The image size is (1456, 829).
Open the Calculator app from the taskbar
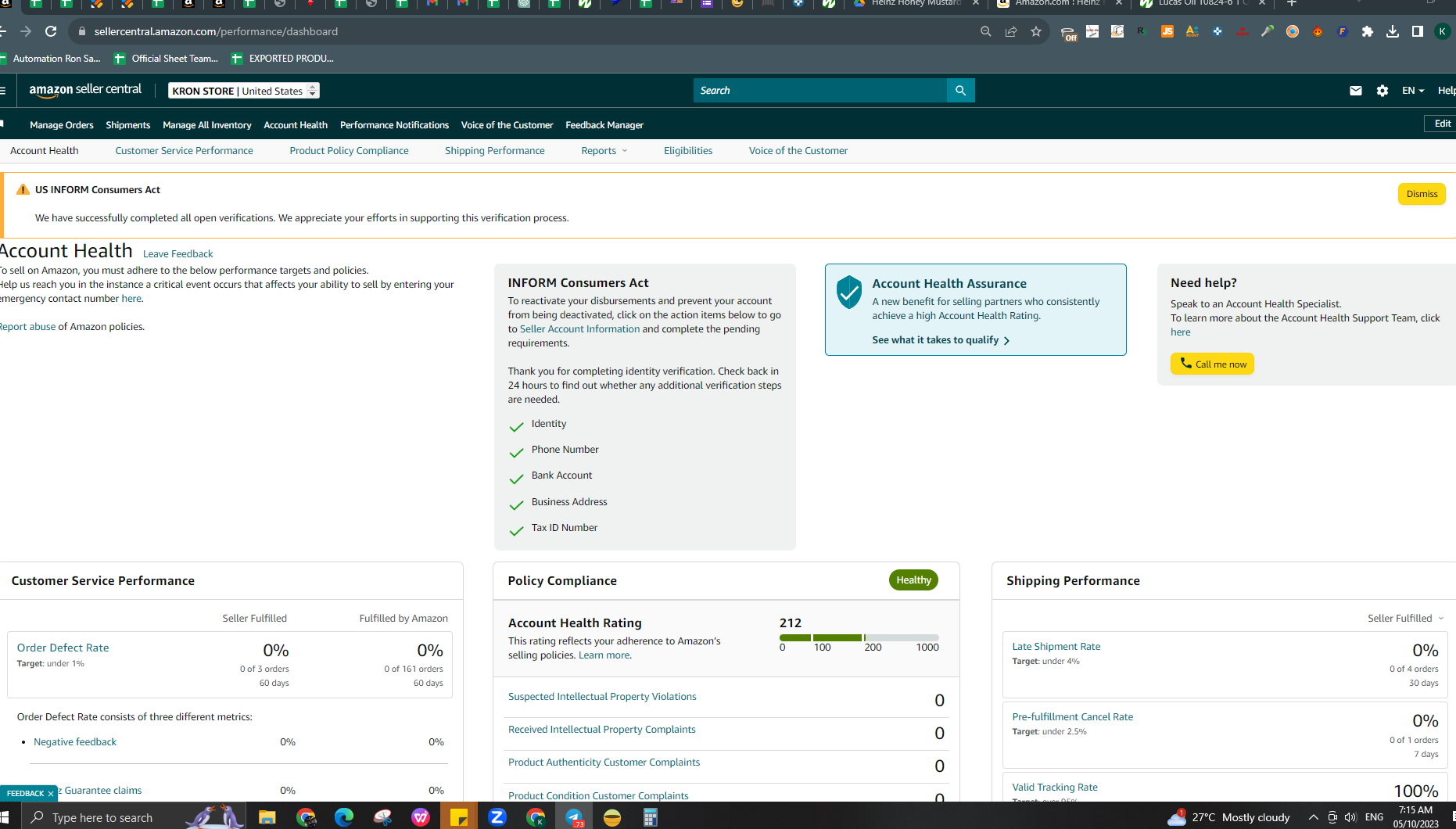pyautogui.click(x=651, y=817)
